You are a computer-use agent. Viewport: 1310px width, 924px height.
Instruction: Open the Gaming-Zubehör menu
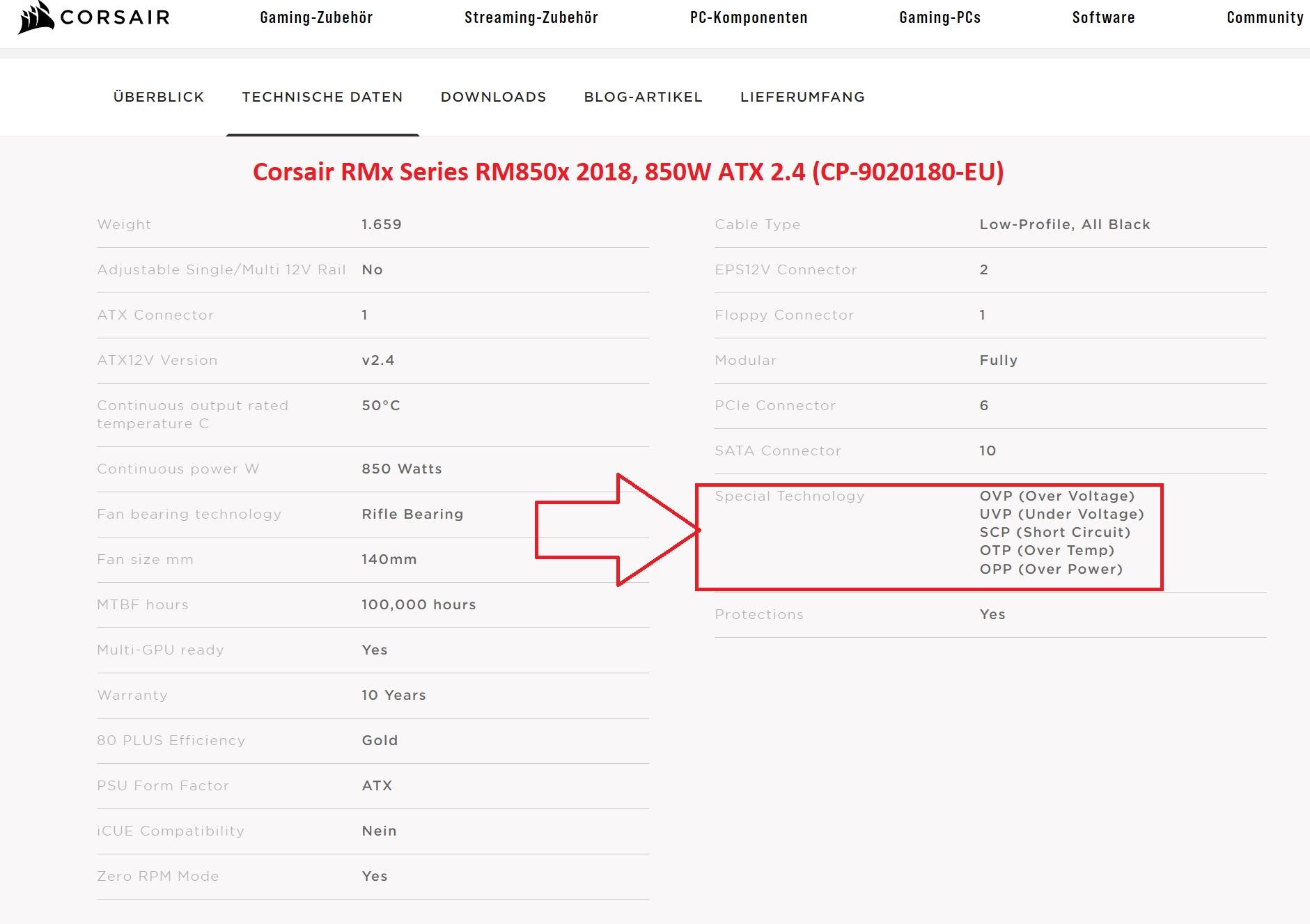tap(316, 17)
